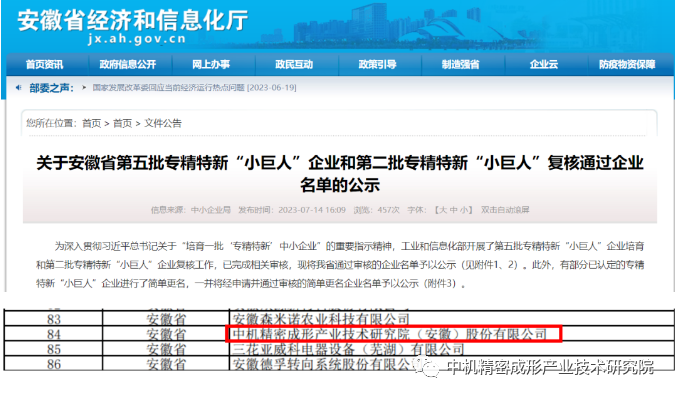Select table cell number 85

pyautogui.click(x=53, y=349)
